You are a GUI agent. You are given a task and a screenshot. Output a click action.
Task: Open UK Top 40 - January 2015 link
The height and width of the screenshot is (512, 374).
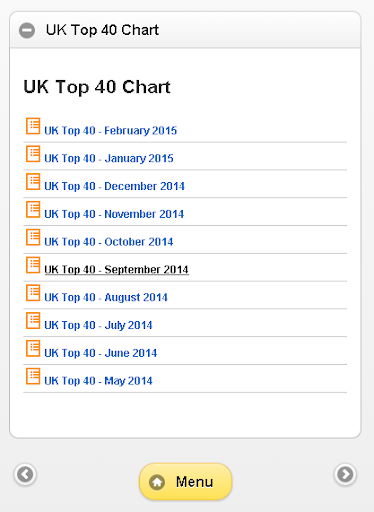point(109,158)
